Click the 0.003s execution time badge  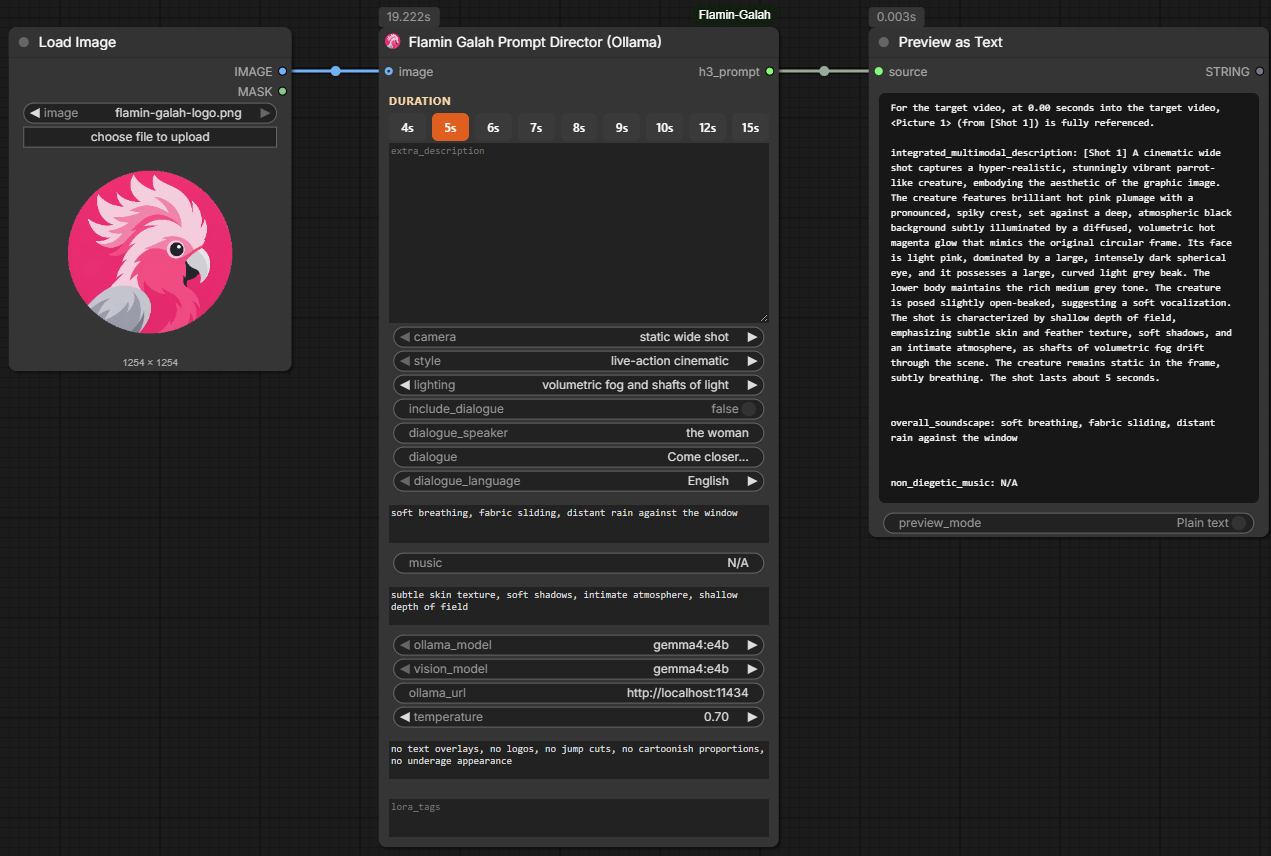click(896, 17)
